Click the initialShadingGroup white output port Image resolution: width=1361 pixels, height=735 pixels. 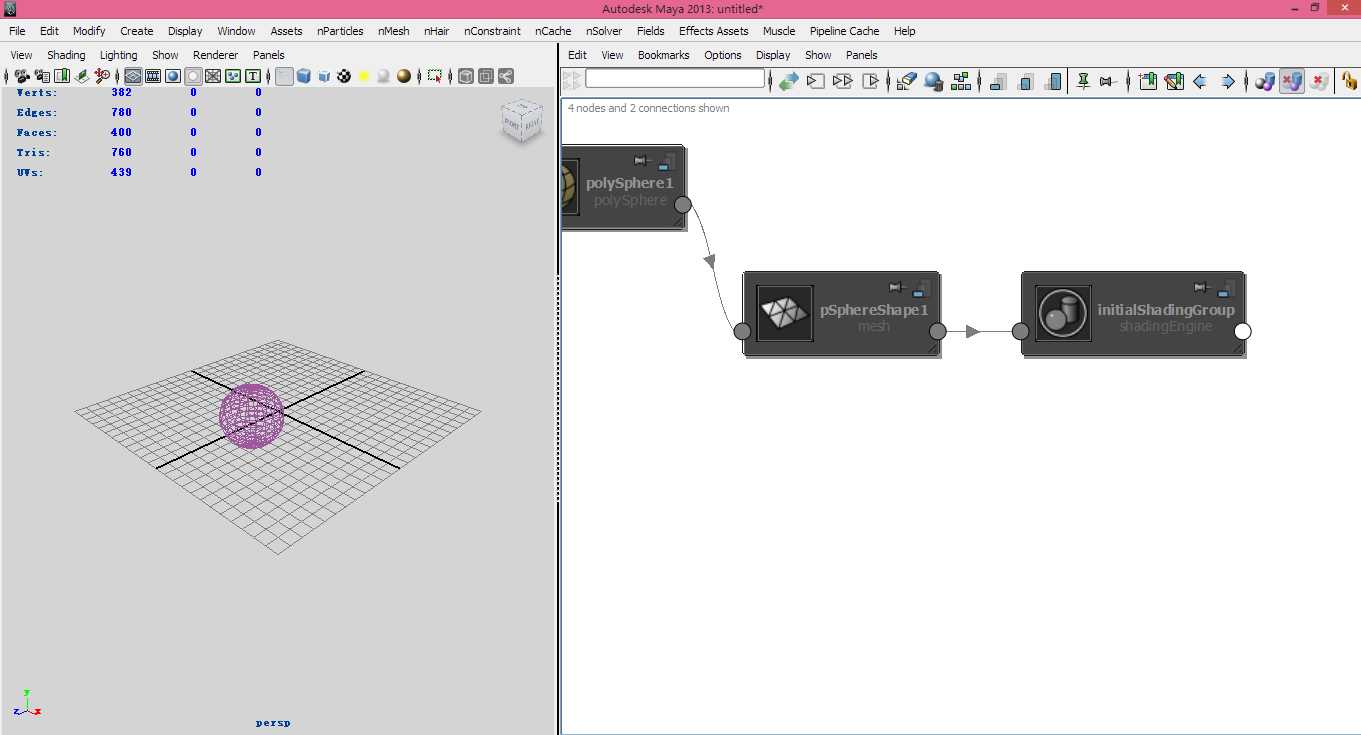pyautogui.click(x=1242, y=332)
